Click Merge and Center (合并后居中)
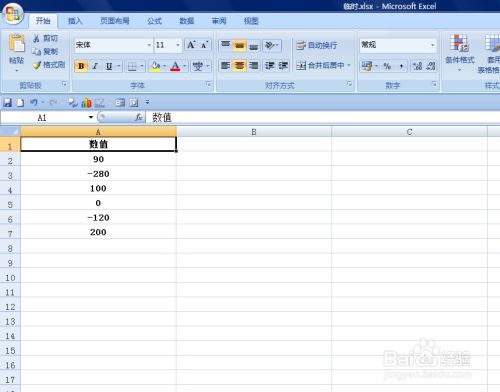The height and width of the screenshot is (392, 500). [321, 65]
